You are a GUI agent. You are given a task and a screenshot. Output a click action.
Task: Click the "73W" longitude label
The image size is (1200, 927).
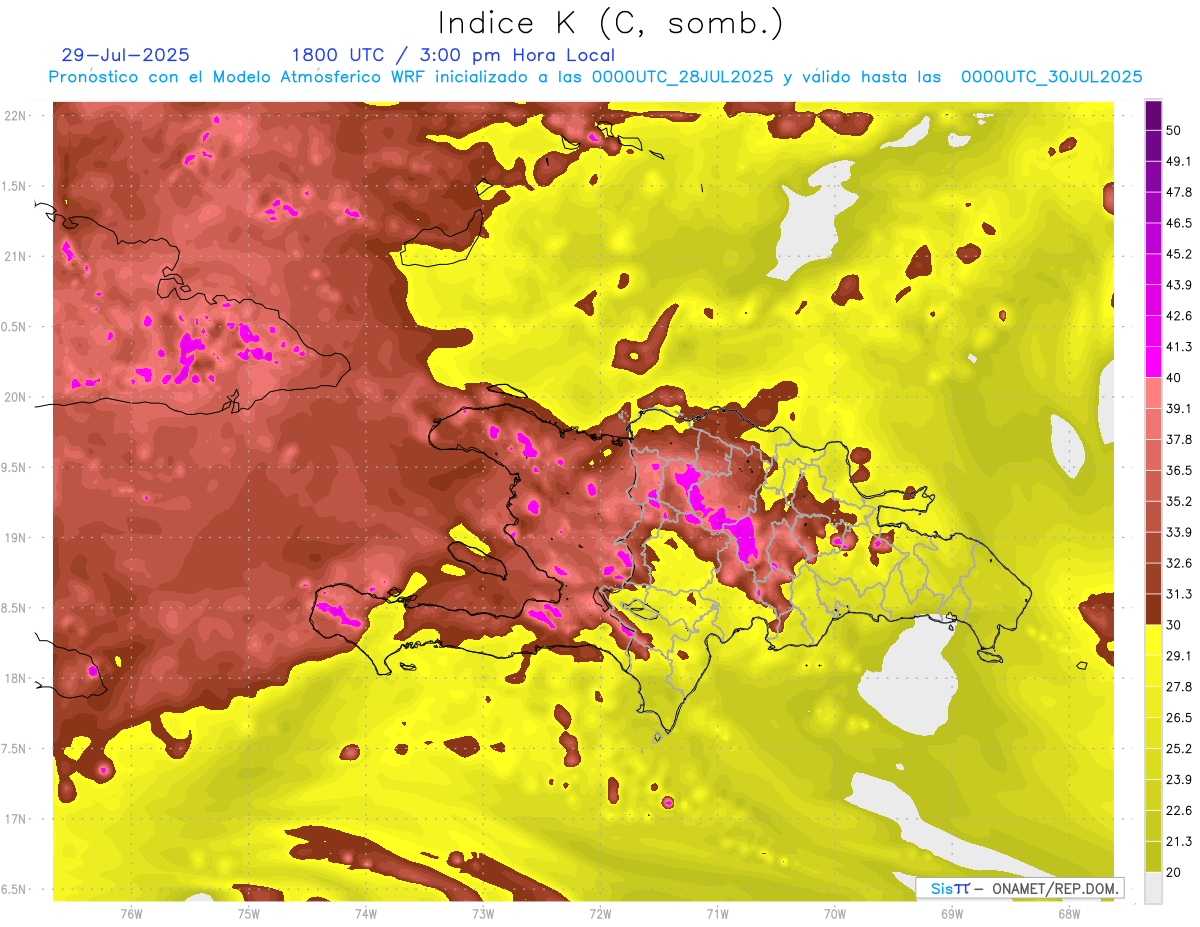coord(483,914)
